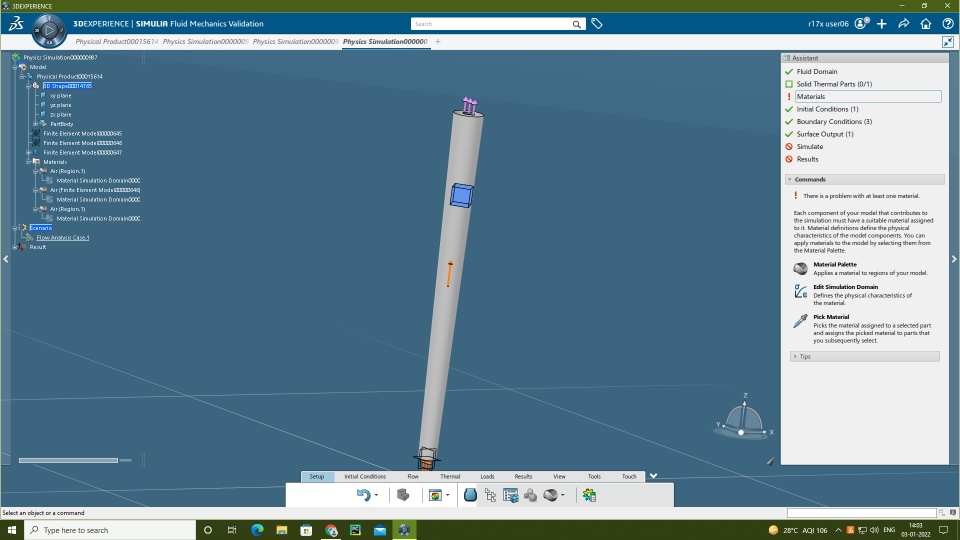
Task: Open the Material Palette dropdown arrow in action bar
Action: pos(563,495)
